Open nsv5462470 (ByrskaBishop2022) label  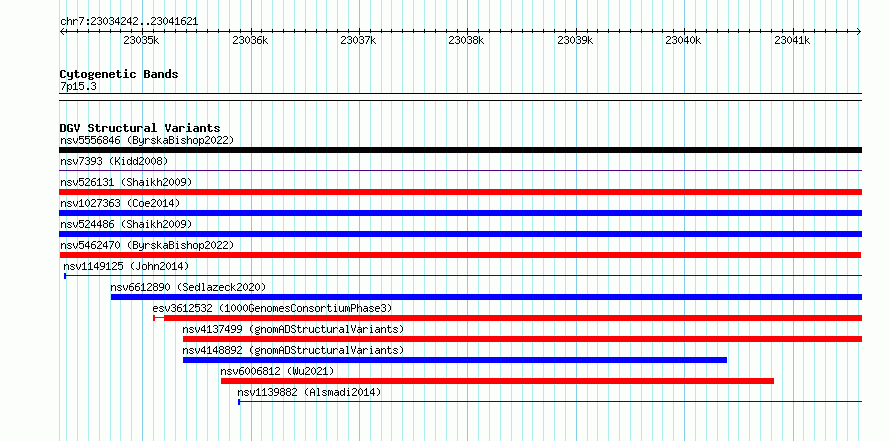(147, 245)
